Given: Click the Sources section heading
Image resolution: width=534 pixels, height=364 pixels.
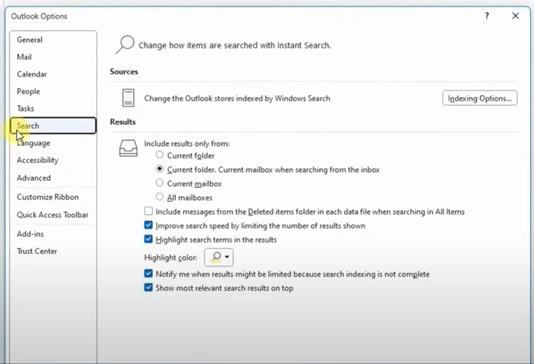Looking at the screenshot, I should click(x=124, y=72).
